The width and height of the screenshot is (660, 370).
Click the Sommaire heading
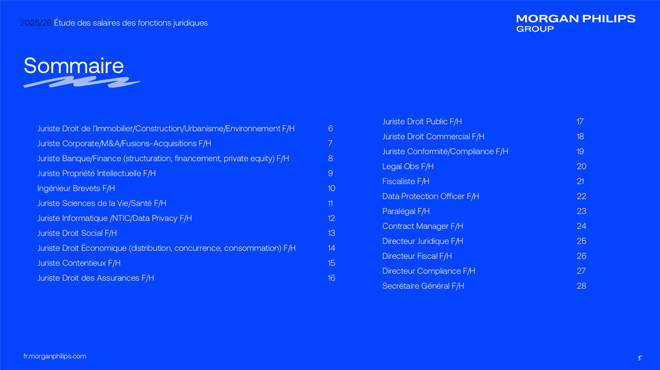pyautogui.click(x=74, y=66)
